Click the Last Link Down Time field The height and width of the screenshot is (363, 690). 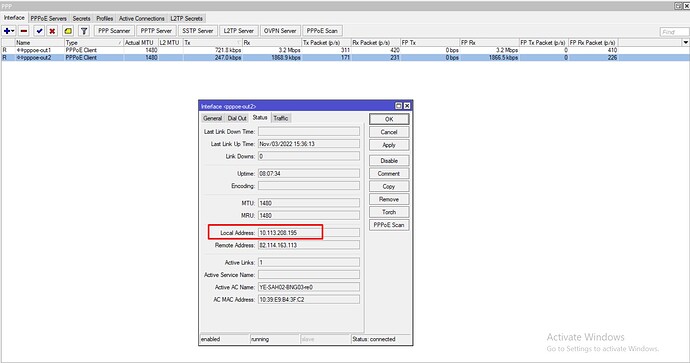tap(308, 132)
